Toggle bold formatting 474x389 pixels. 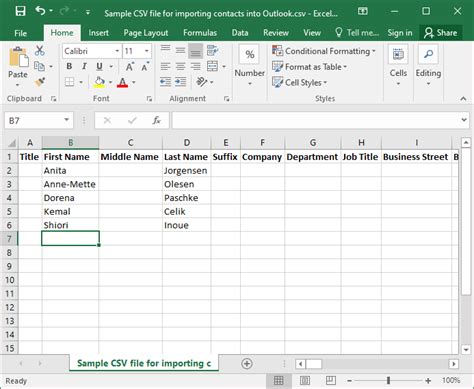pos(69,66)
